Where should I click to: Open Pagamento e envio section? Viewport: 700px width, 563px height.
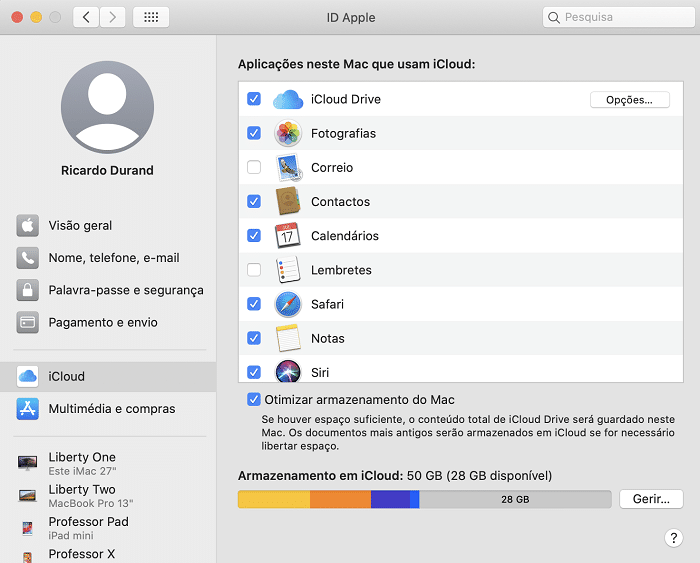click(108, 322)
